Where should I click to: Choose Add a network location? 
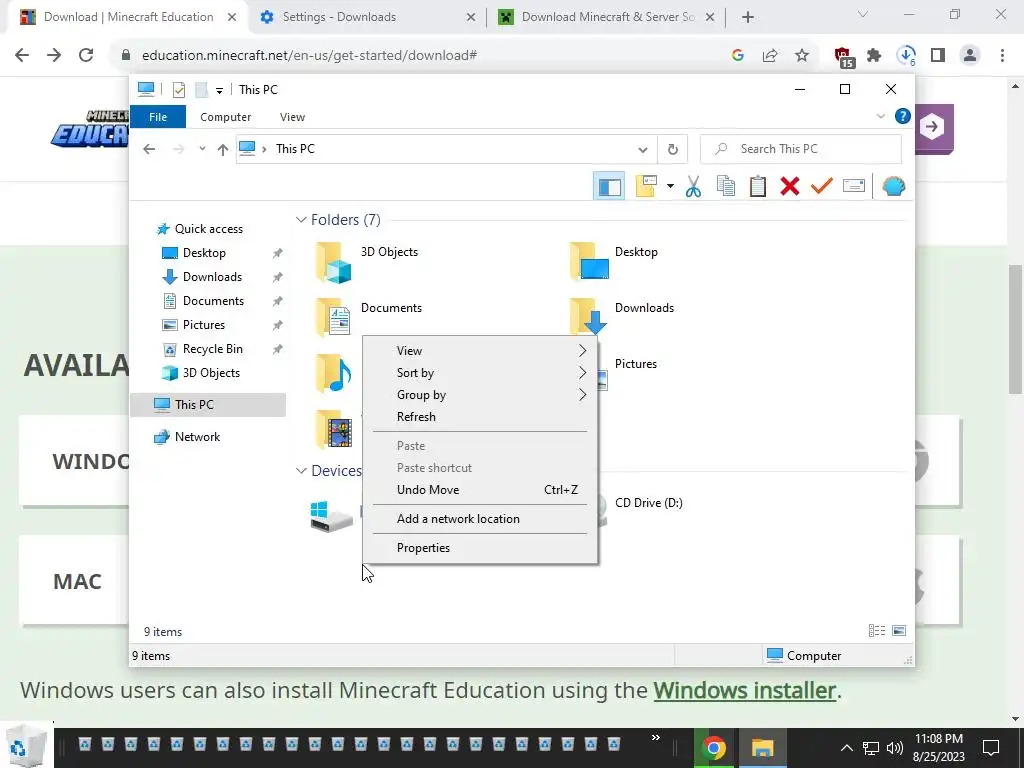pos(480,519)
